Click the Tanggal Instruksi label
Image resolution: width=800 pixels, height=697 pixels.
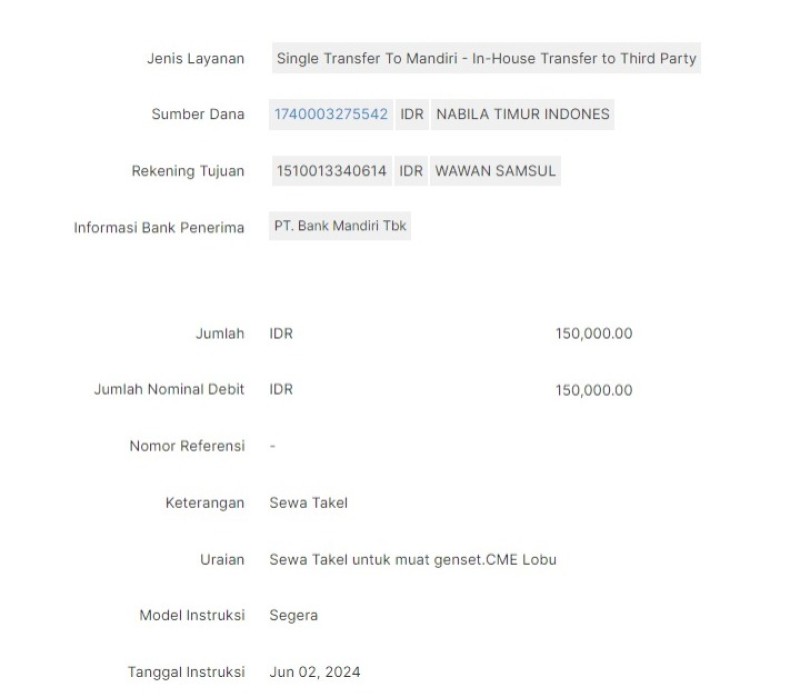186,672
